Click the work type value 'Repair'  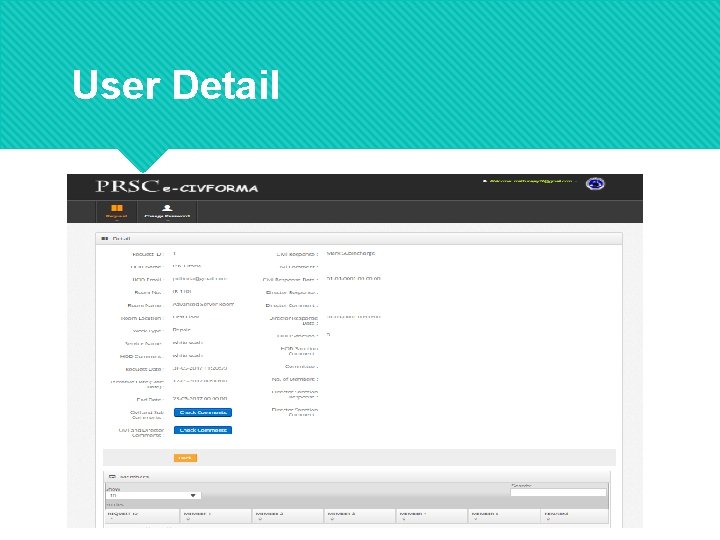tap(181, 330)
